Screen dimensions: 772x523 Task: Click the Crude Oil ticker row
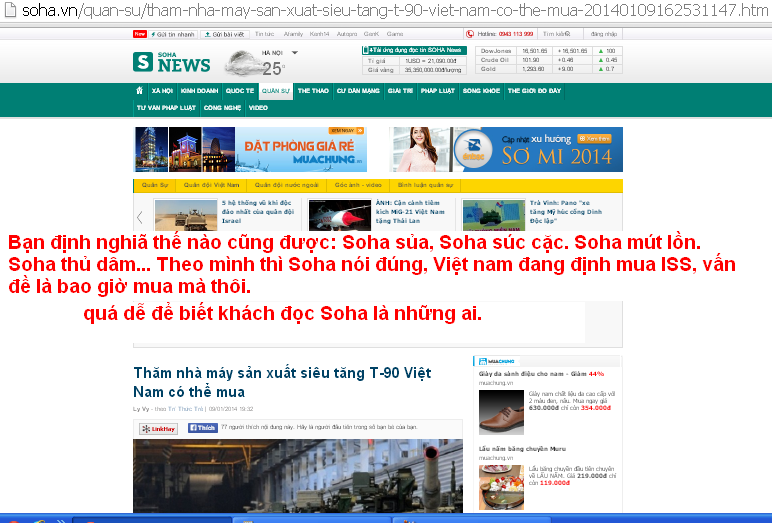coord(548,60)
